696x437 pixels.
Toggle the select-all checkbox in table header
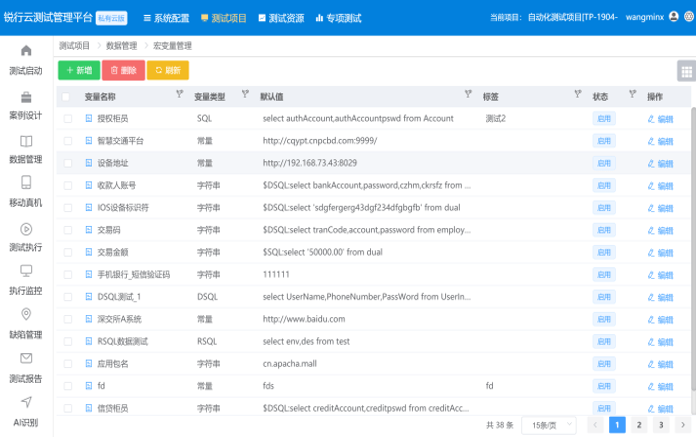pyautogui.click(x=67, y=97)
